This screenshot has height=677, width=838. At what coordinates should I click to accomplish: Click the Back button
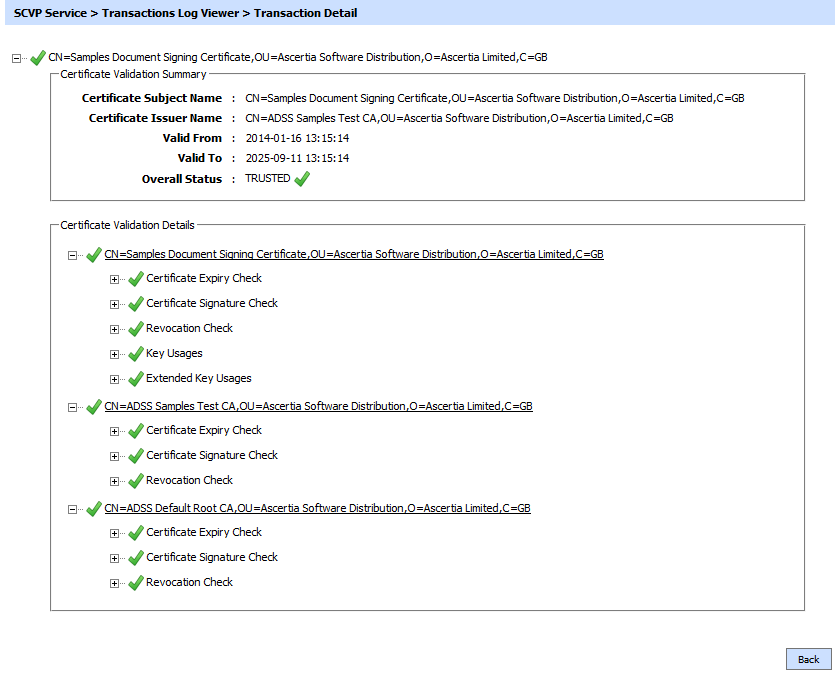coord(808,659)
